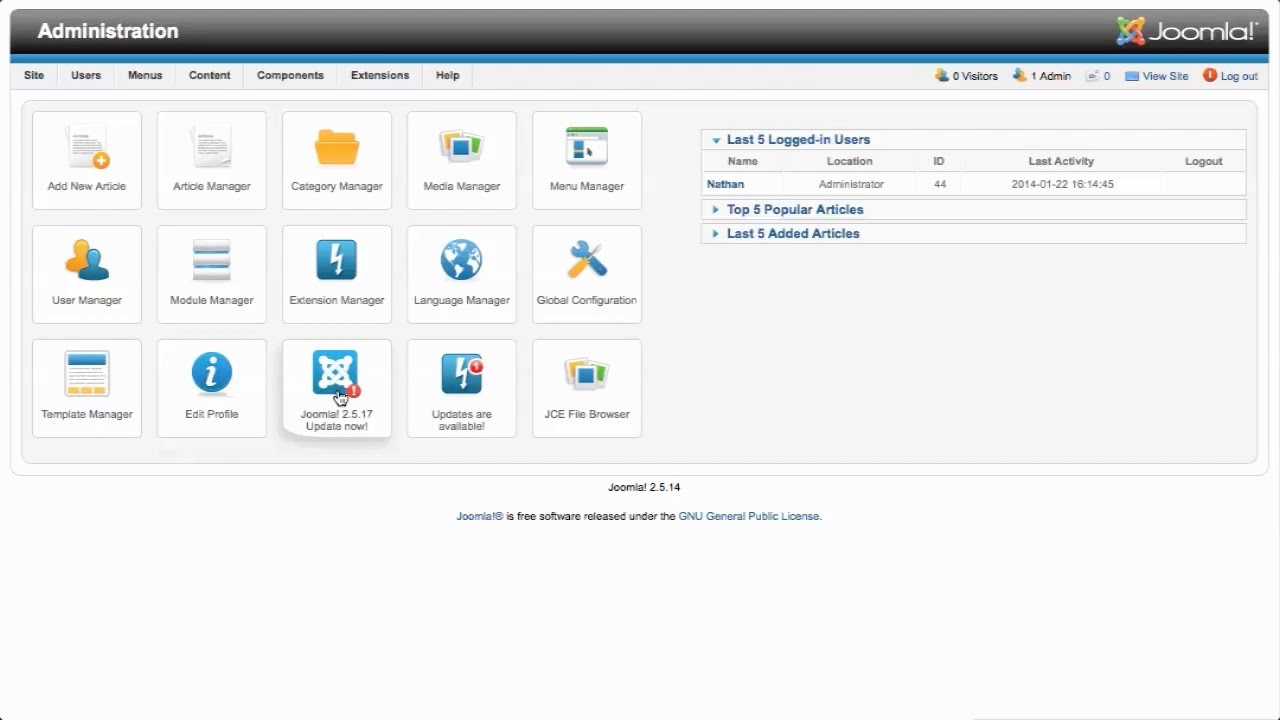This screenshot has width=1280, height=720.
Task: Open user Nathan's profile link
Action: (x=725, y=184)
